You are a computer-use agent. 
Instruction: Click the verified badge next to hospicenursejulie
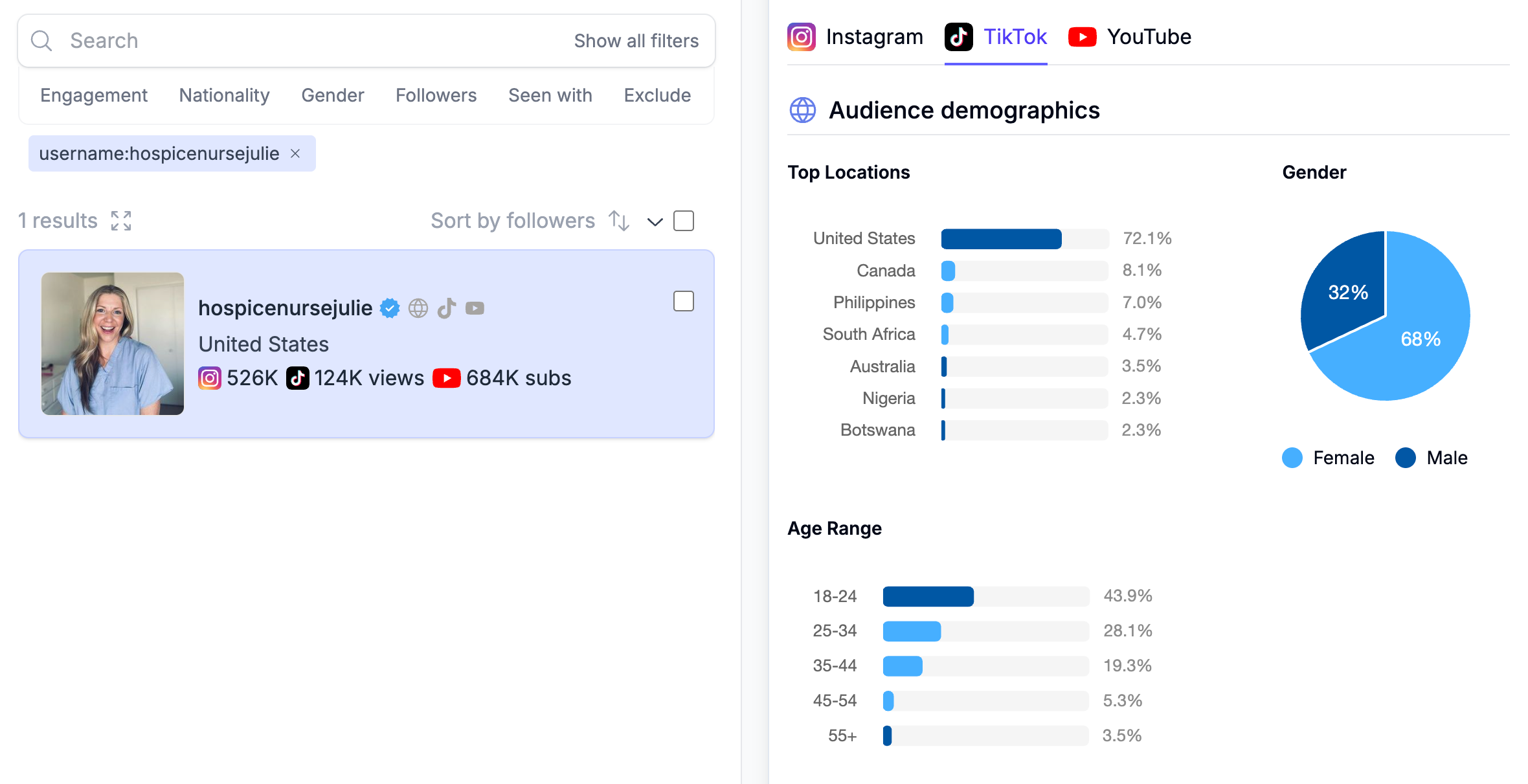click(x=390, y=308)
